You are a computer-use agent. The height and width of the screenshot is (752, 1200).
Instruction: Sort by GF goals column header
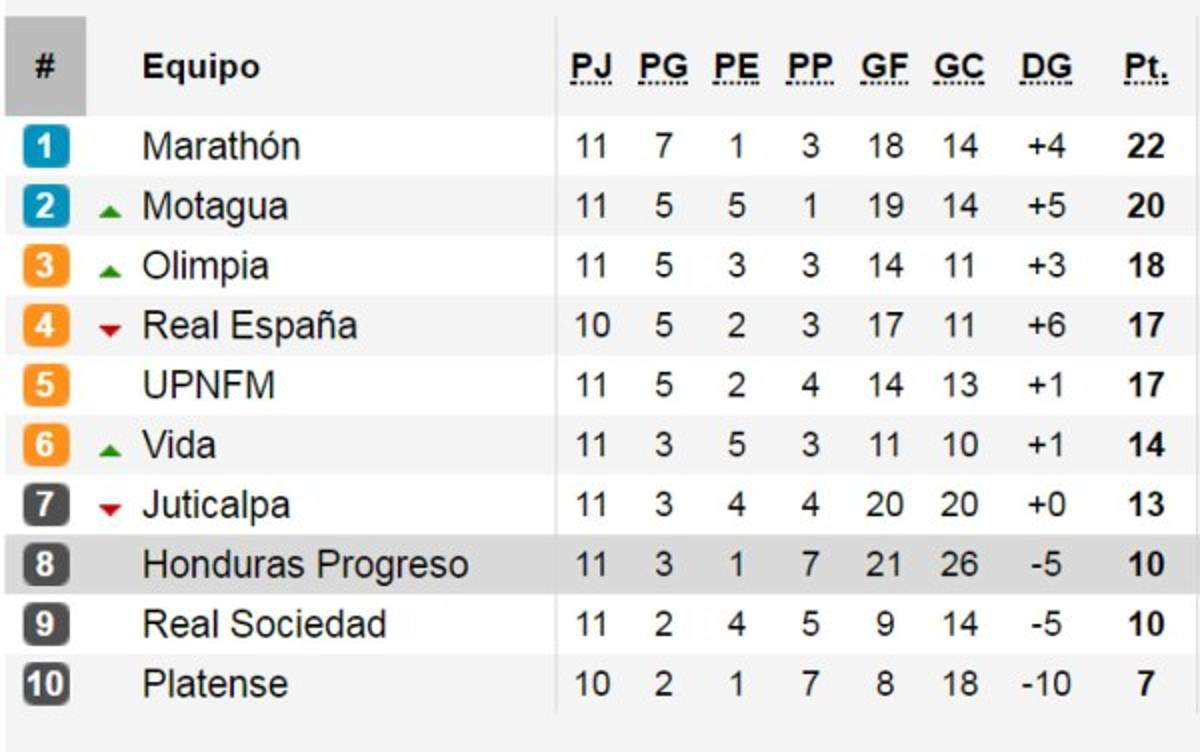click(885, 68)
